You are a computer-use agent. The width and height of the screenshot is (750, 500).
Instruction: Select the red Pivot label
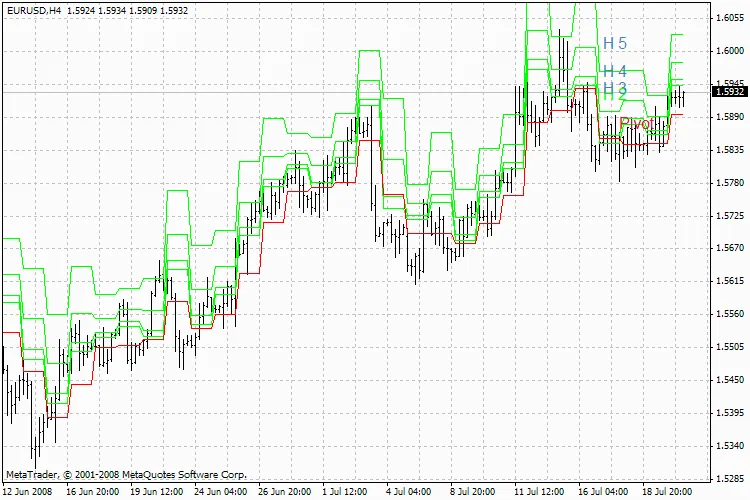(636, 124)
